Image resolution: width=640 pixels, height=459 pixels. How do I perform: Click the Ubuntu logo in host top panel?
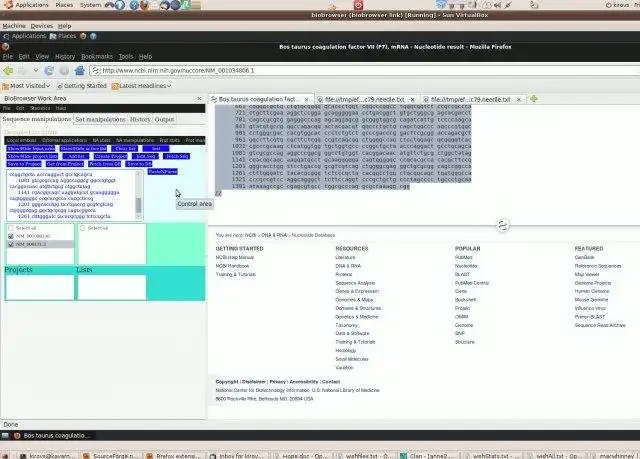(9, 5)
